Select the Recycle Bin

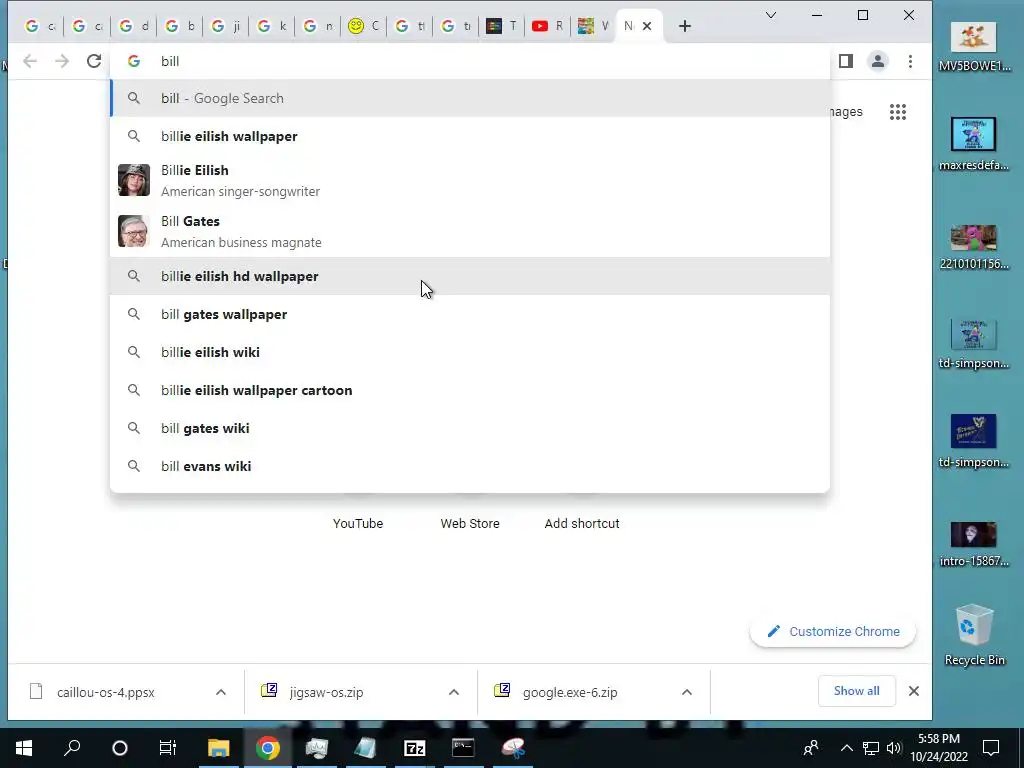[x=974, y=635]
